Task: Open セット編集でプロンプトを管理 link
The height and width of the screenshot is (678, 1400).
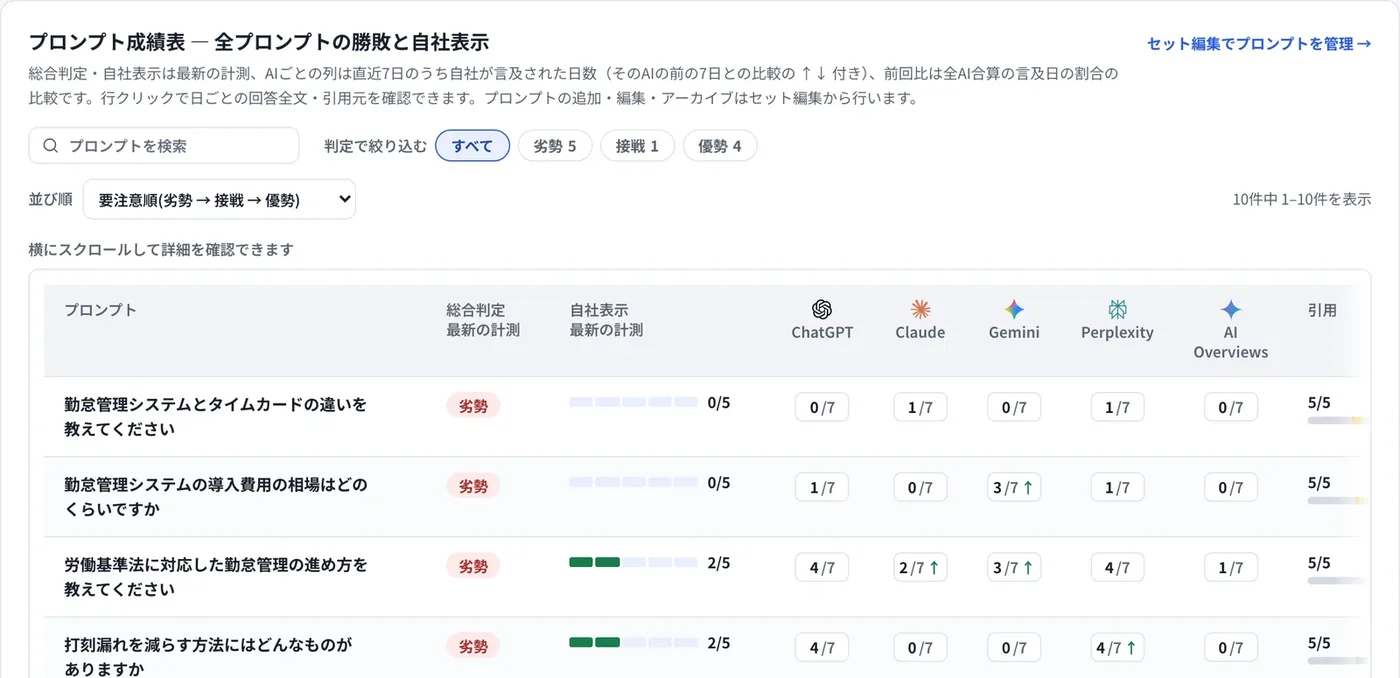Action: click(x=1258, y=43)
